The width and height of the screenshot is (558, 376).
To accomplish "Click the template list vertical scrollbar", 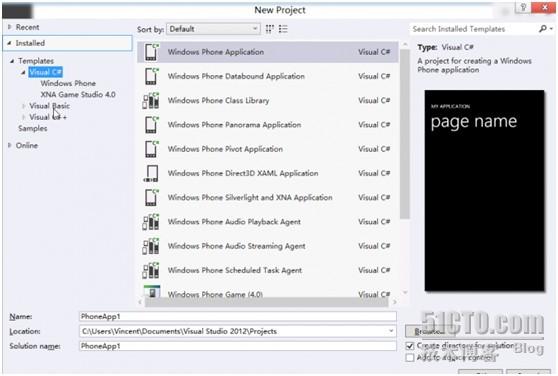I will pos(405,134).
